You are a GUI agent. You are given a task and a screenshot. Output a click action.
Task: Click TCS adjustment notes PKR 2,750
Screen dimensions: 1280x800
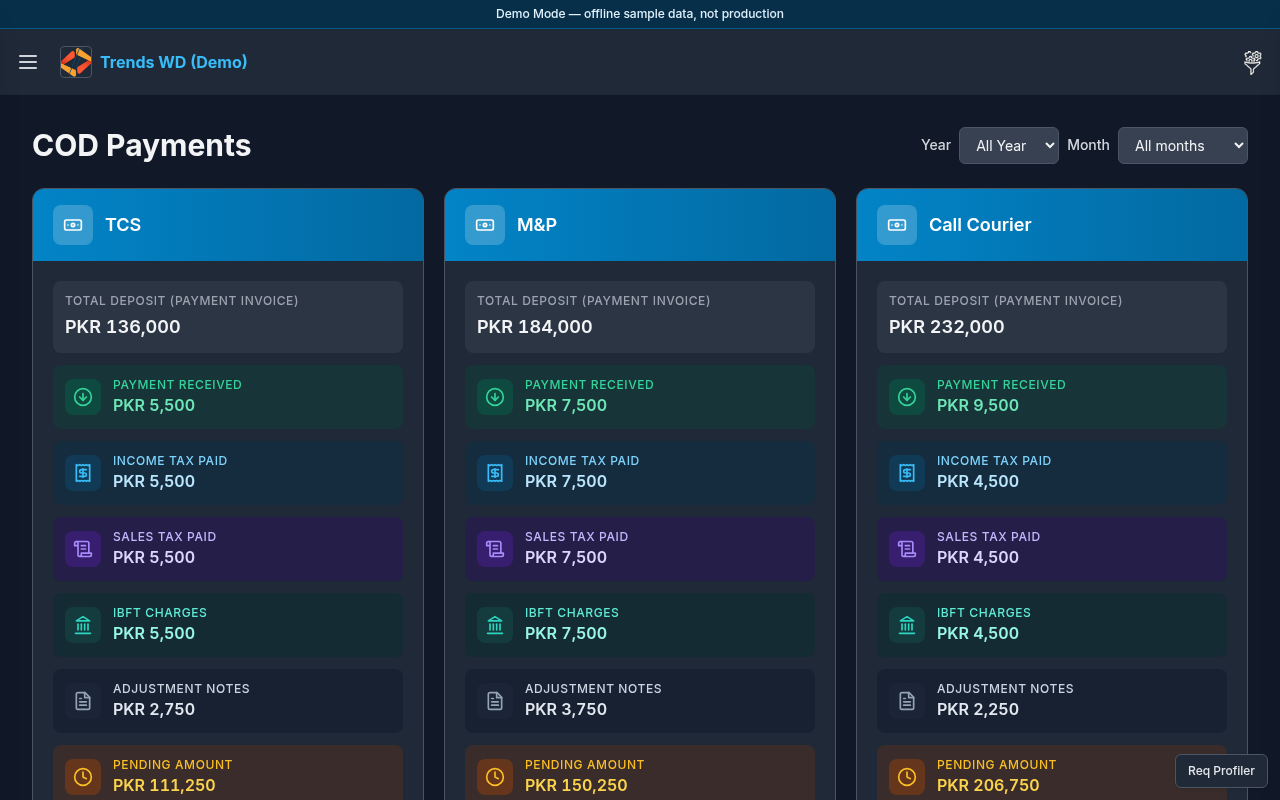tap(154, 710)
